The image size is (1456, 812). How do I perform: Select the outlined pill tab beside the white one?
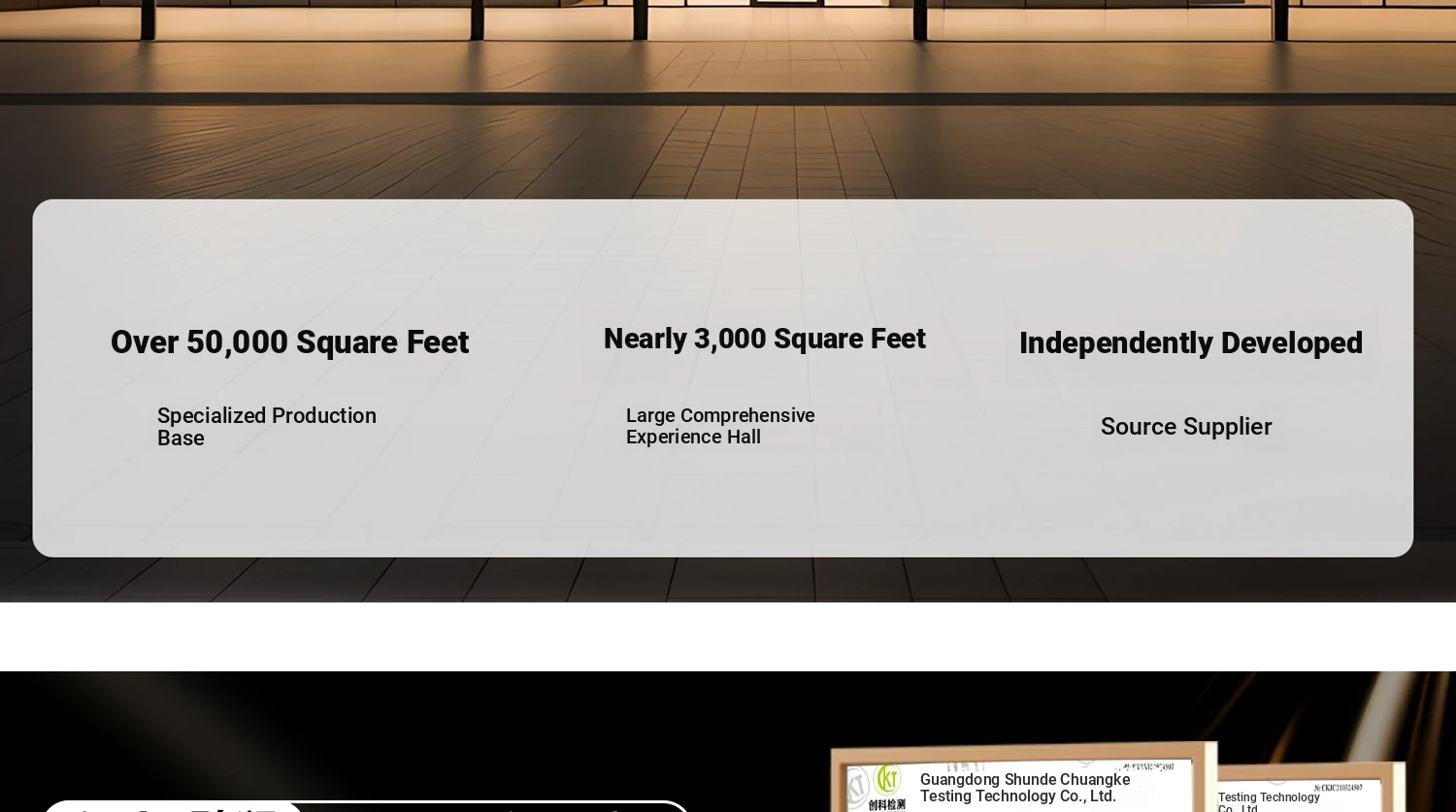(x=495, y=806)
